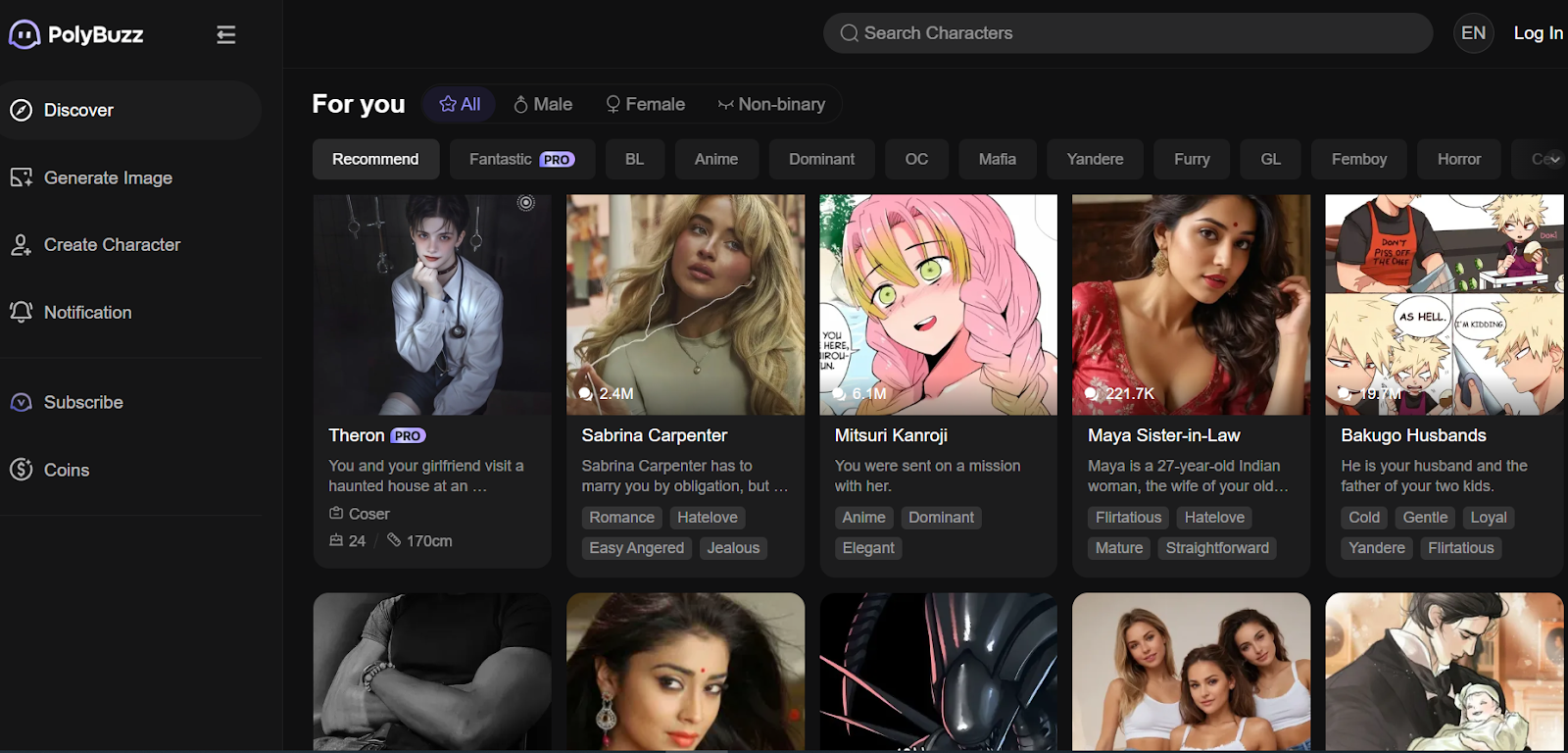Image resolution: width=1568 pixels, height=753 pixels.
Task: Click the Notification bell icon
Action: pyautogui.click(x=22, y=312)
